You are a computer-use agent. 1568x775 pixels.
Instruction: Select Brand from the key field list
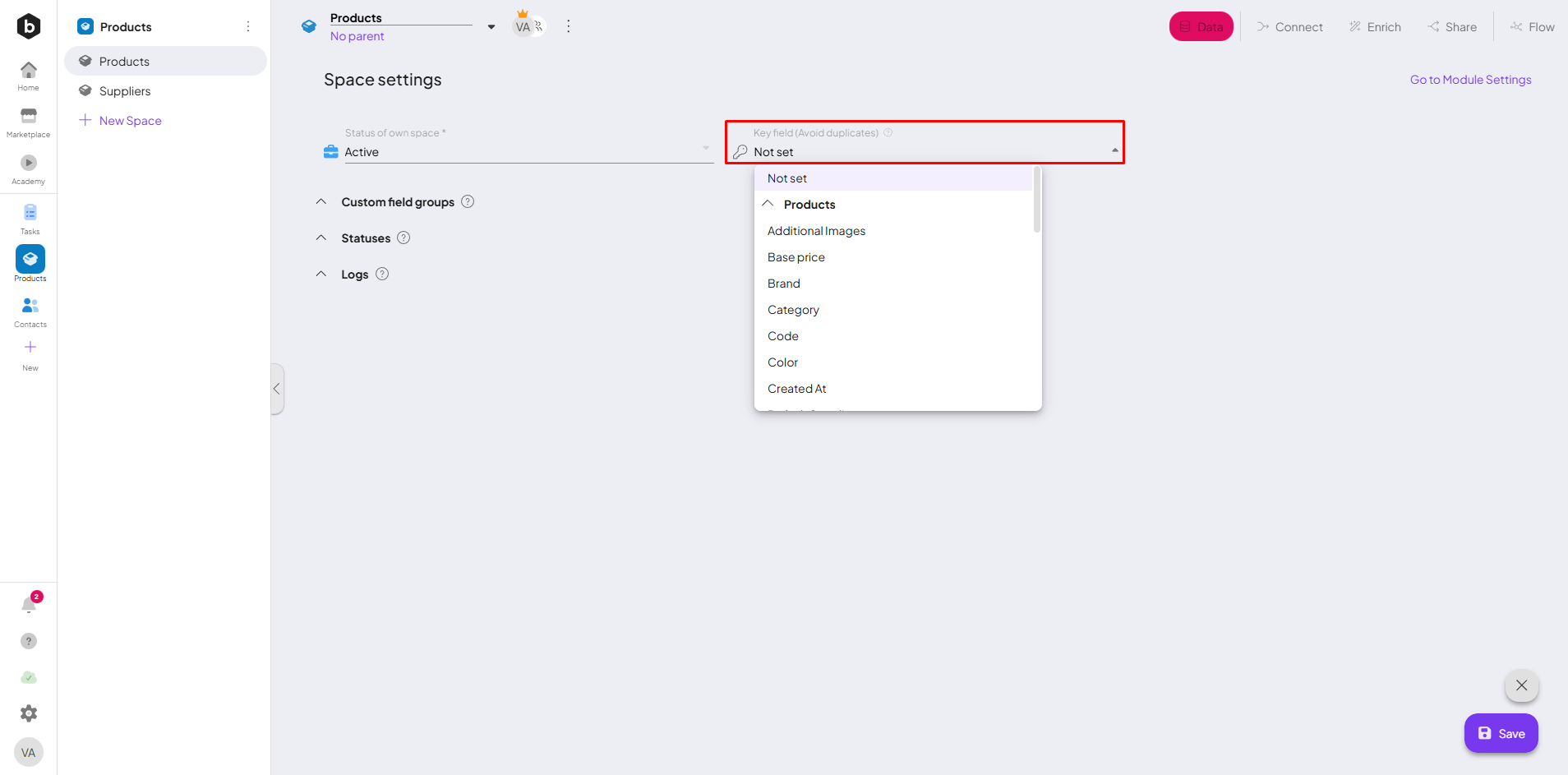coord(784,284)
